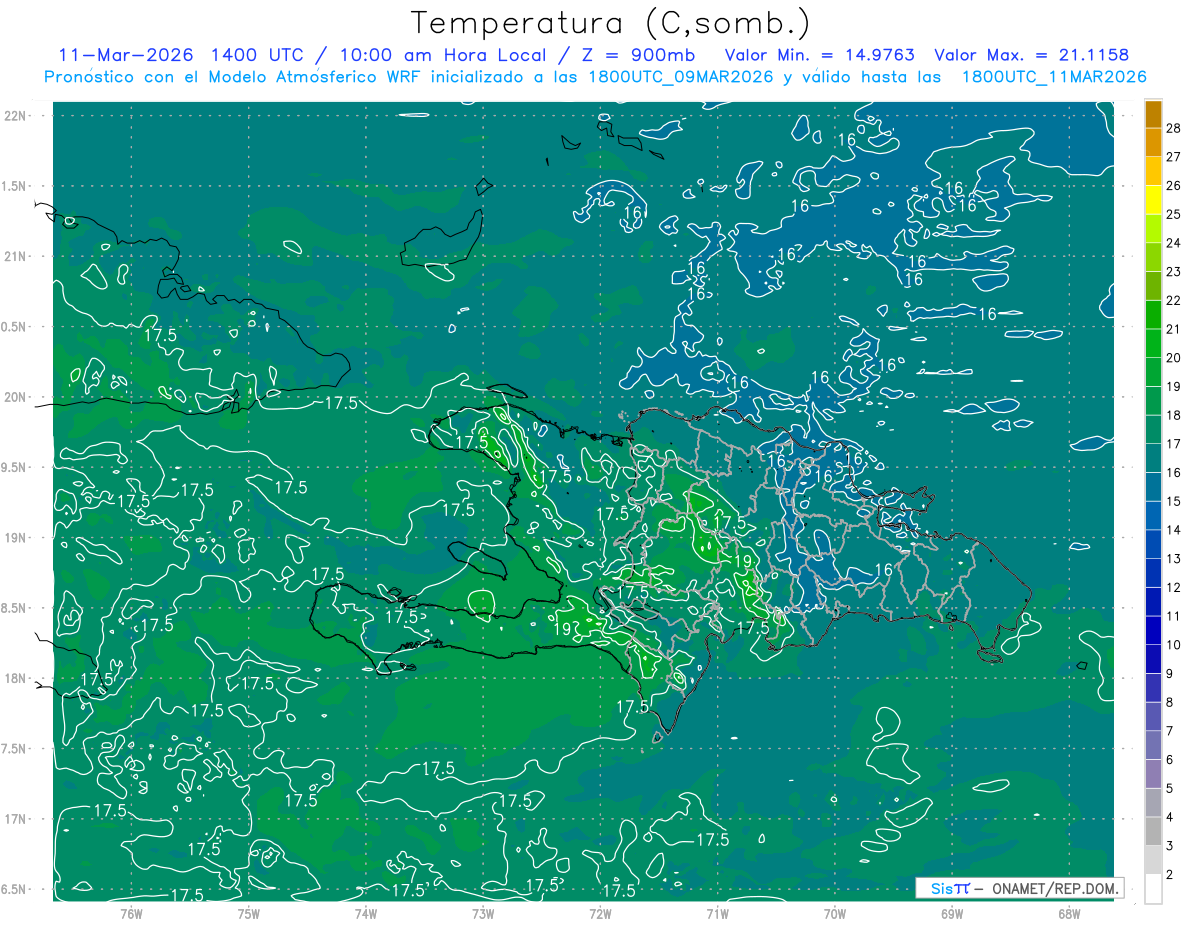Select the date text "11-Mar-2026"

click(125, 55)
